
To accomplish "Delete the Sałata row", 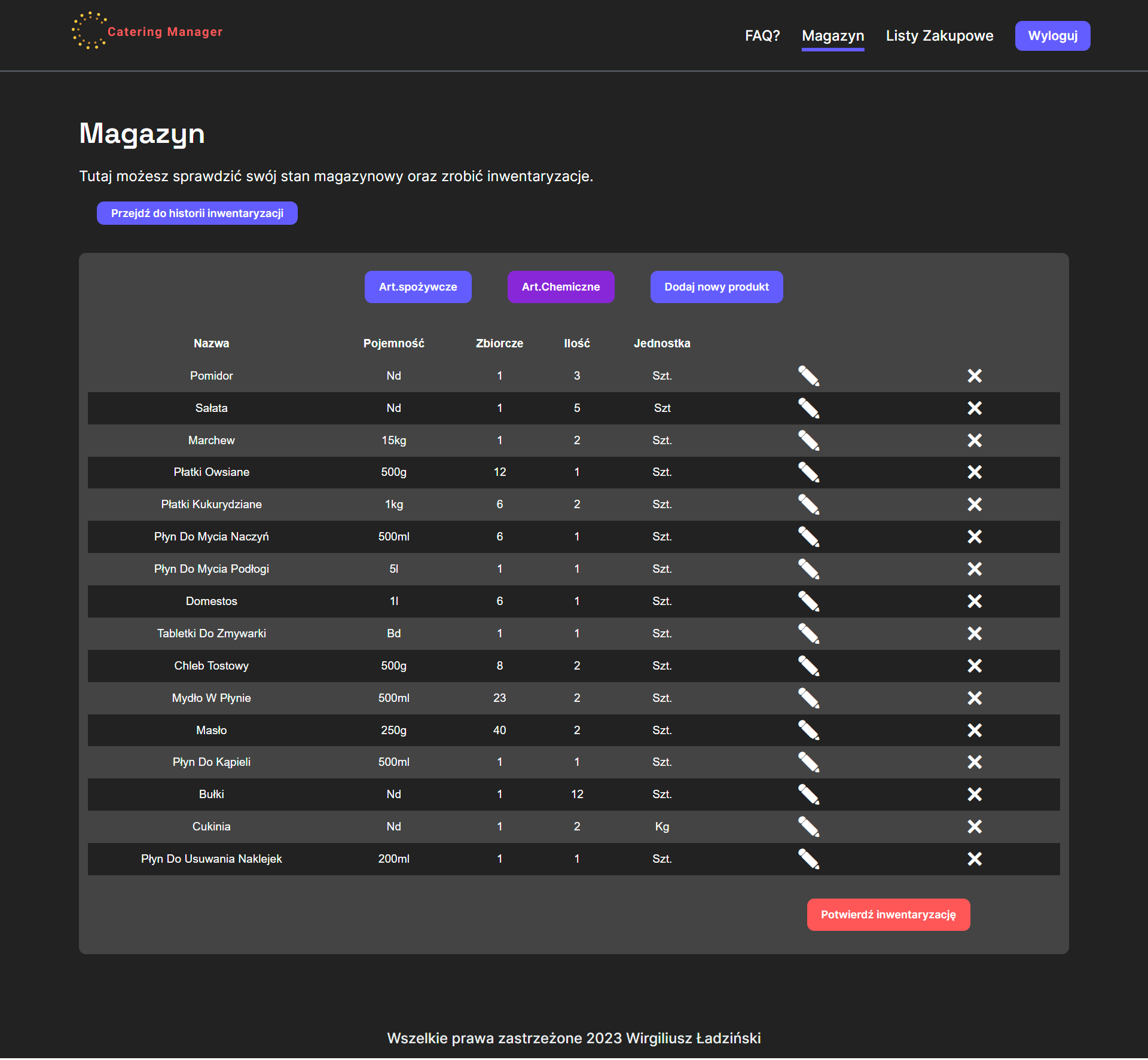I will tap(975, 408).
